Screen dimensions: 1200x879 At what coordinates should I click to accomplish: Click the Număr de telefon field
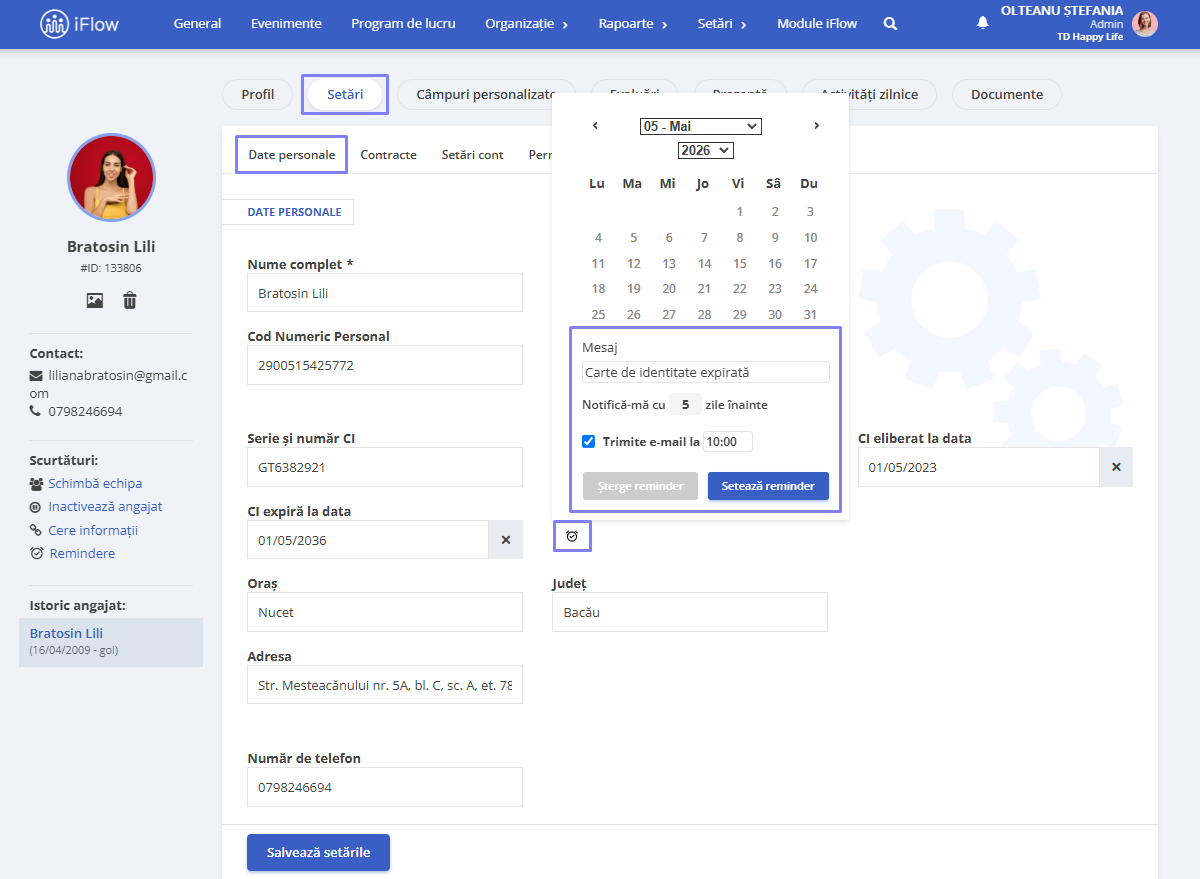click(x=385, y=787)
